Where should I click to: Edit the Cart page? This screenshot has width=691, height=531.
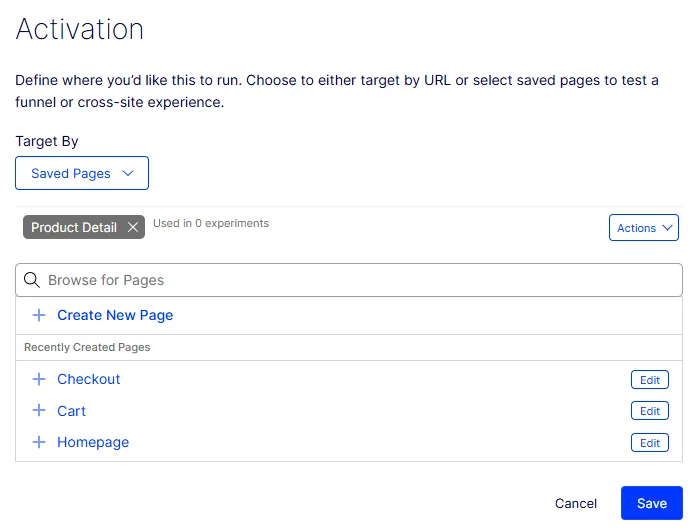650,411
